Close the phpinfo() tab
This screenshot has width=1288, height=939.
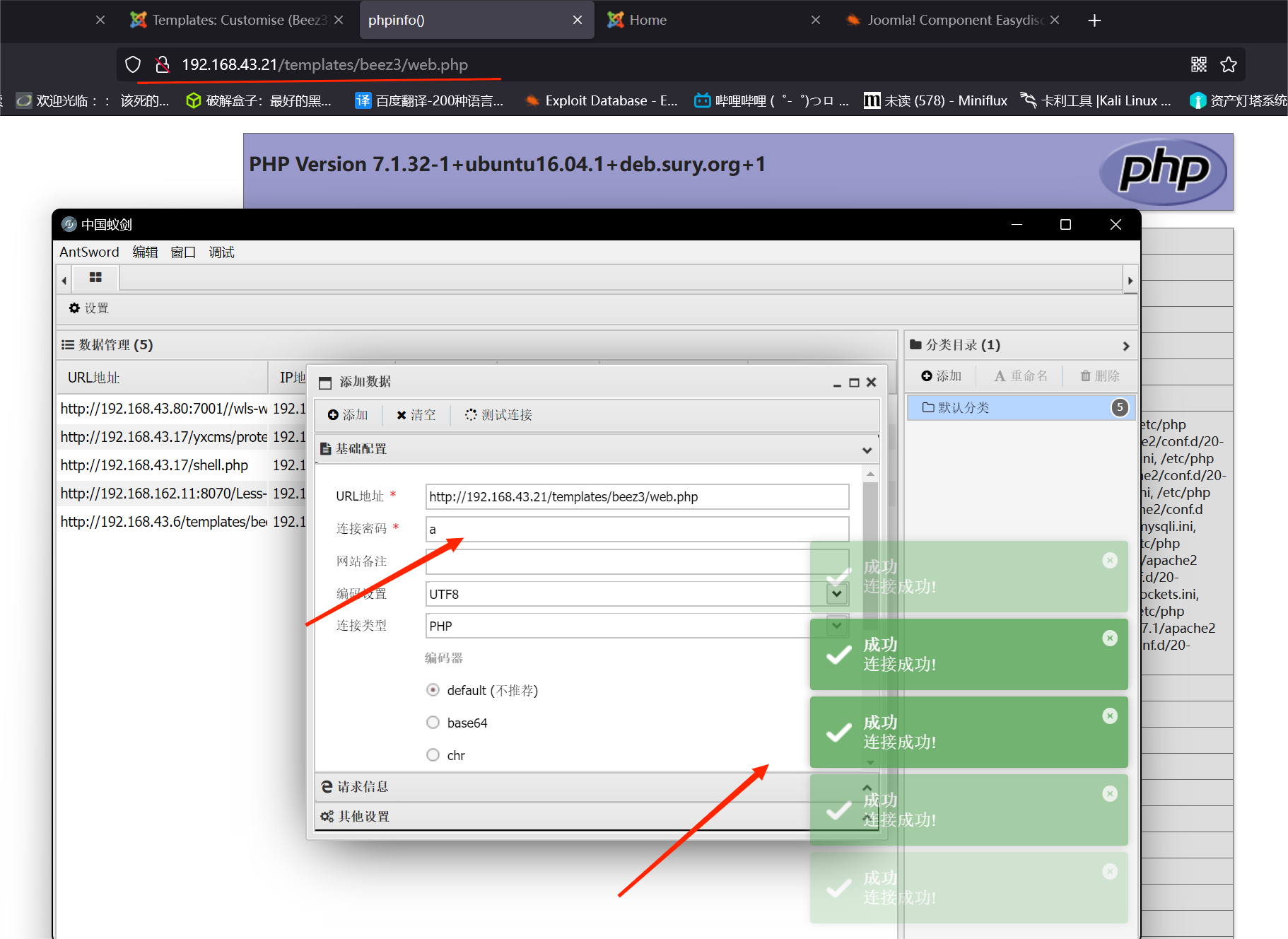(x=578, y=21)
